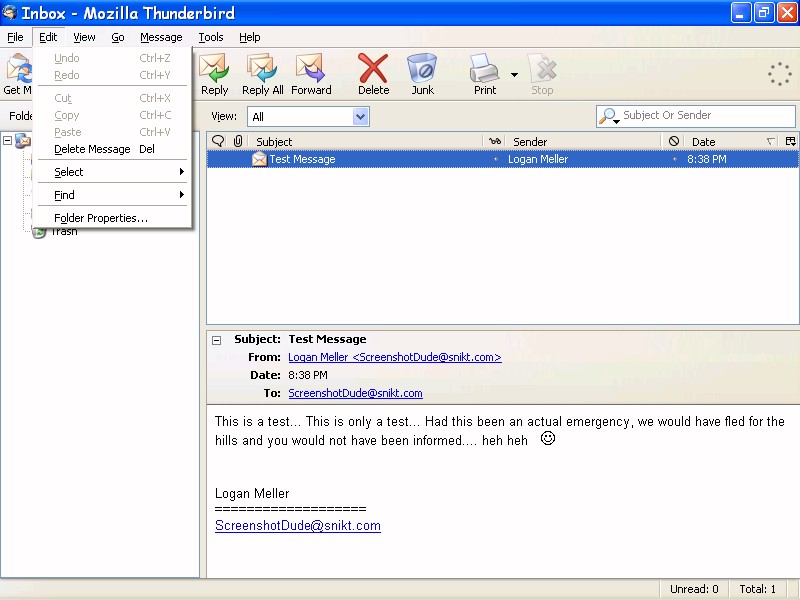Viewport: 800px width, 600px height.
Task: Click 8:38 PM in the message list
Action: tap(707, 159)
